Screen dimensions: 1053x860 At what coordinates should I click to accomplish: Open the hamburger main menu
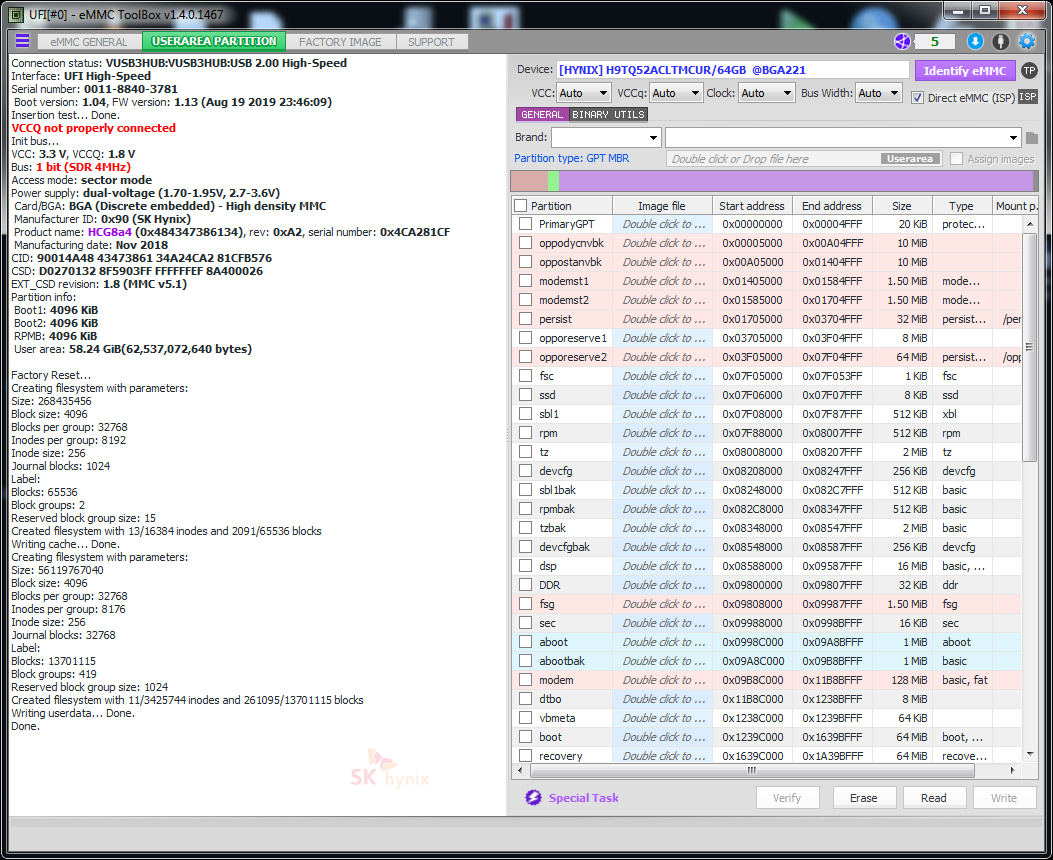click(x=22, y=41)
